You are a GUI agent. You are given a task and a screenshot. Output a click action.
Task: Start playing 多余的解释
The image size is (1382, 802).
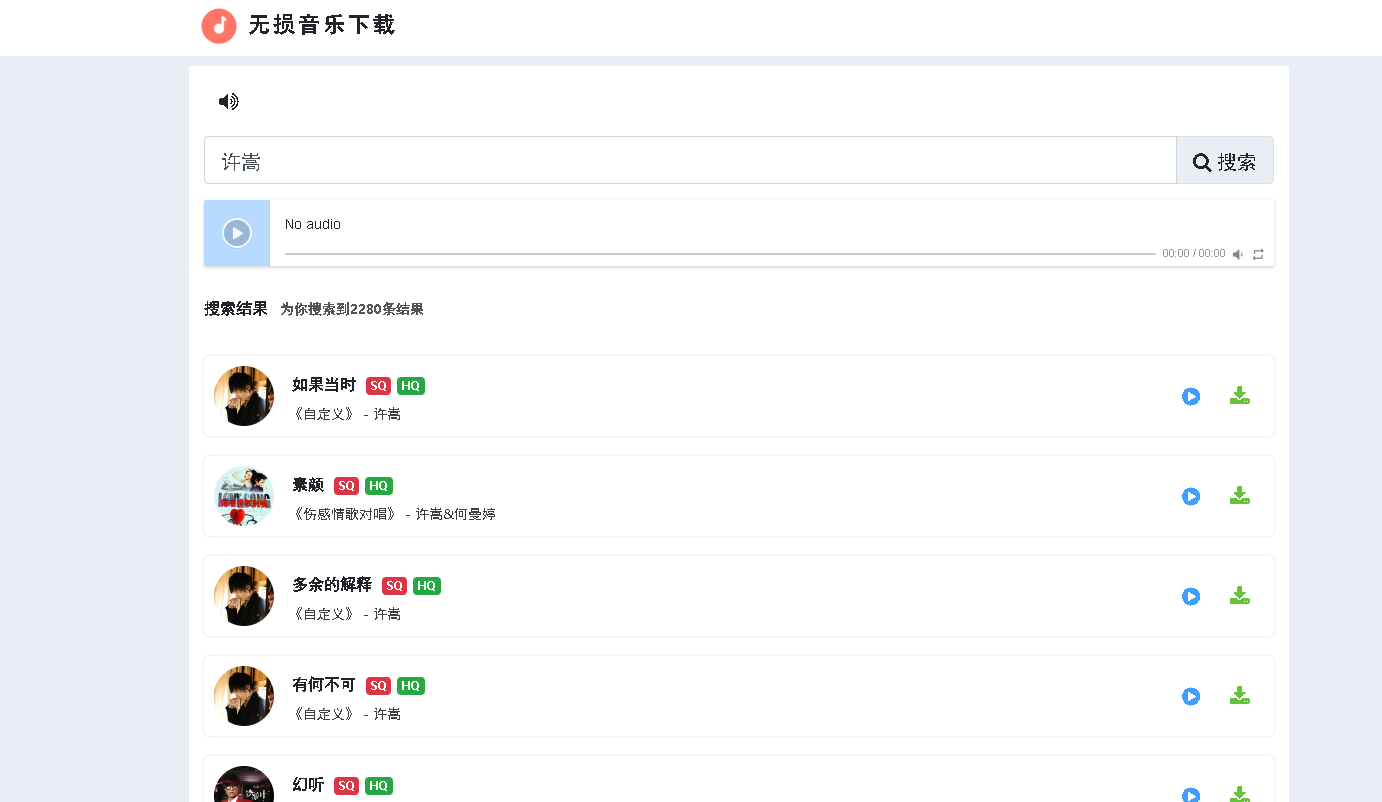[x=1190, y=595]
